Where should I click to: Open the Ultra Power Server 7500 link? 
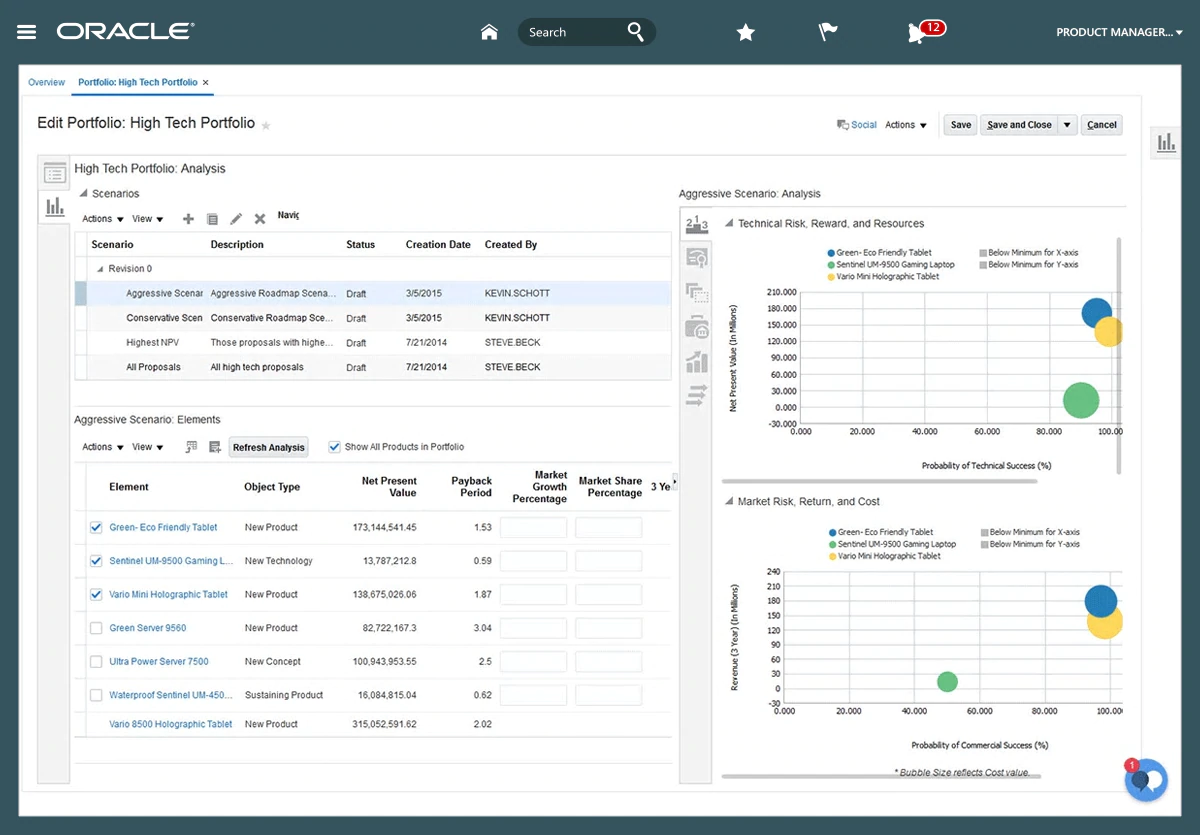[159, 661]
